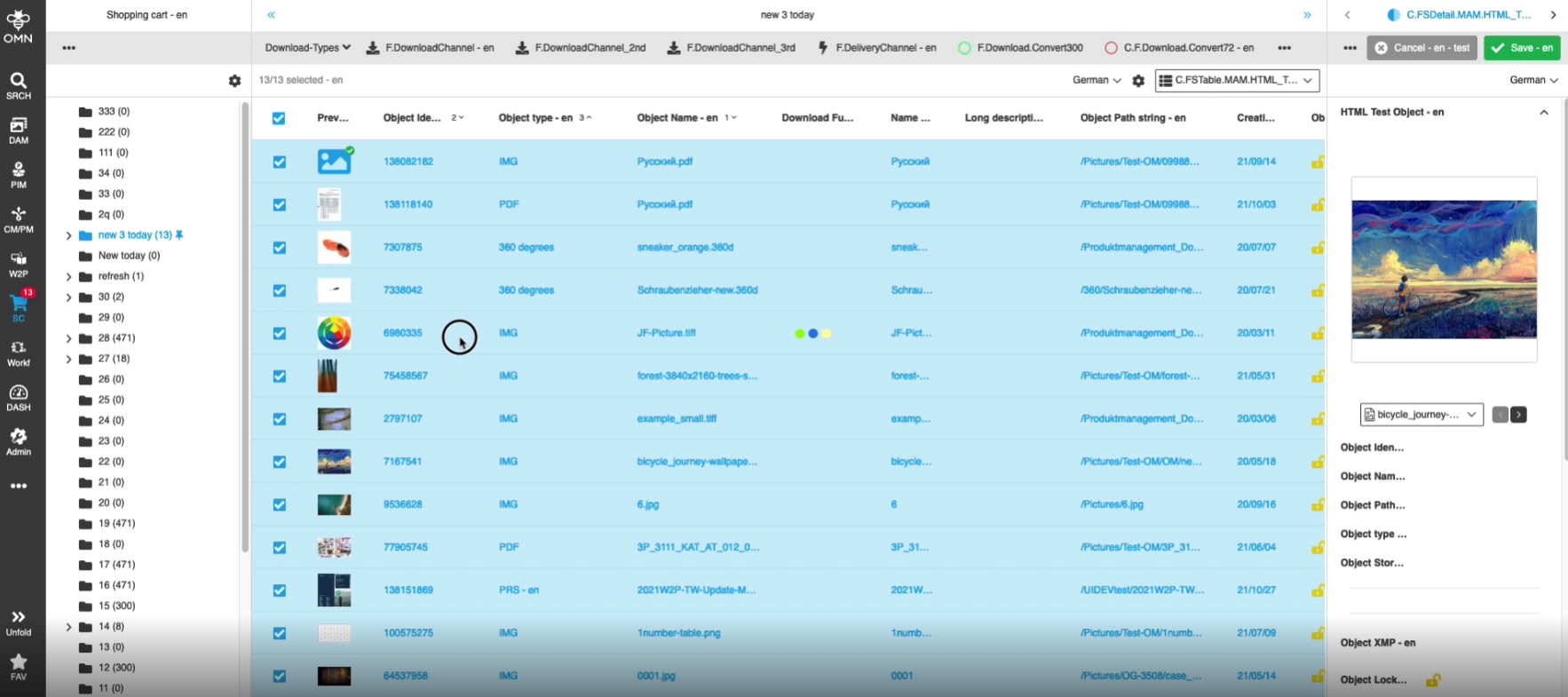Screen dimensions: 1568x697
Task: Open the CM/PM module icon
Action: [18, 219]
